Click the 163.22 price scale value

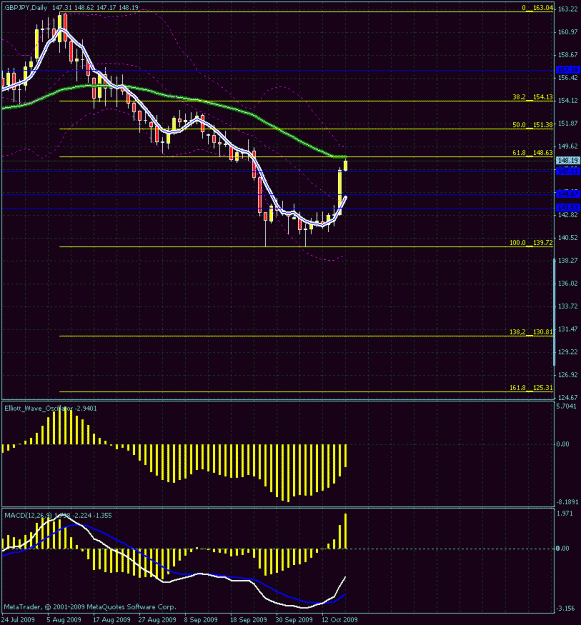pyautogui.click(x=568, y=9)
